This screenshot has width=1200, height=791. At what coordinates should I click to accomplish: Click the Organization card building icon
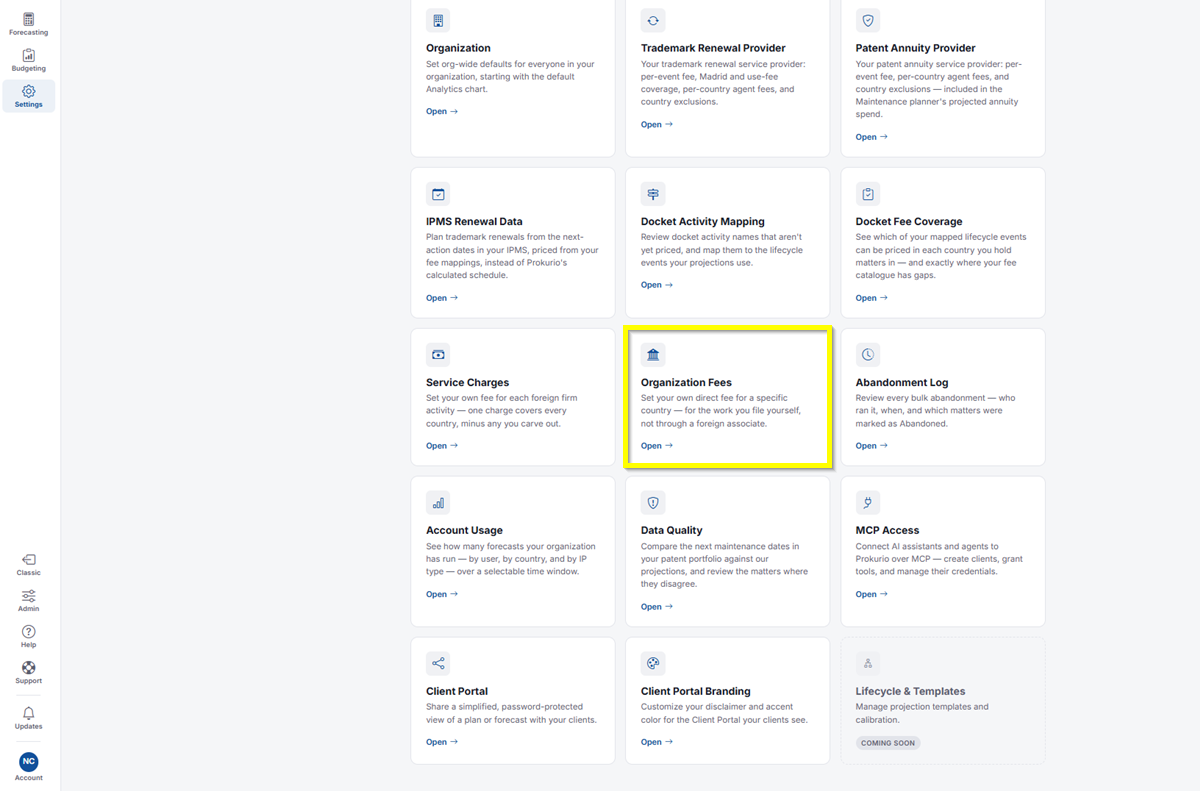[x=438, y=20]
